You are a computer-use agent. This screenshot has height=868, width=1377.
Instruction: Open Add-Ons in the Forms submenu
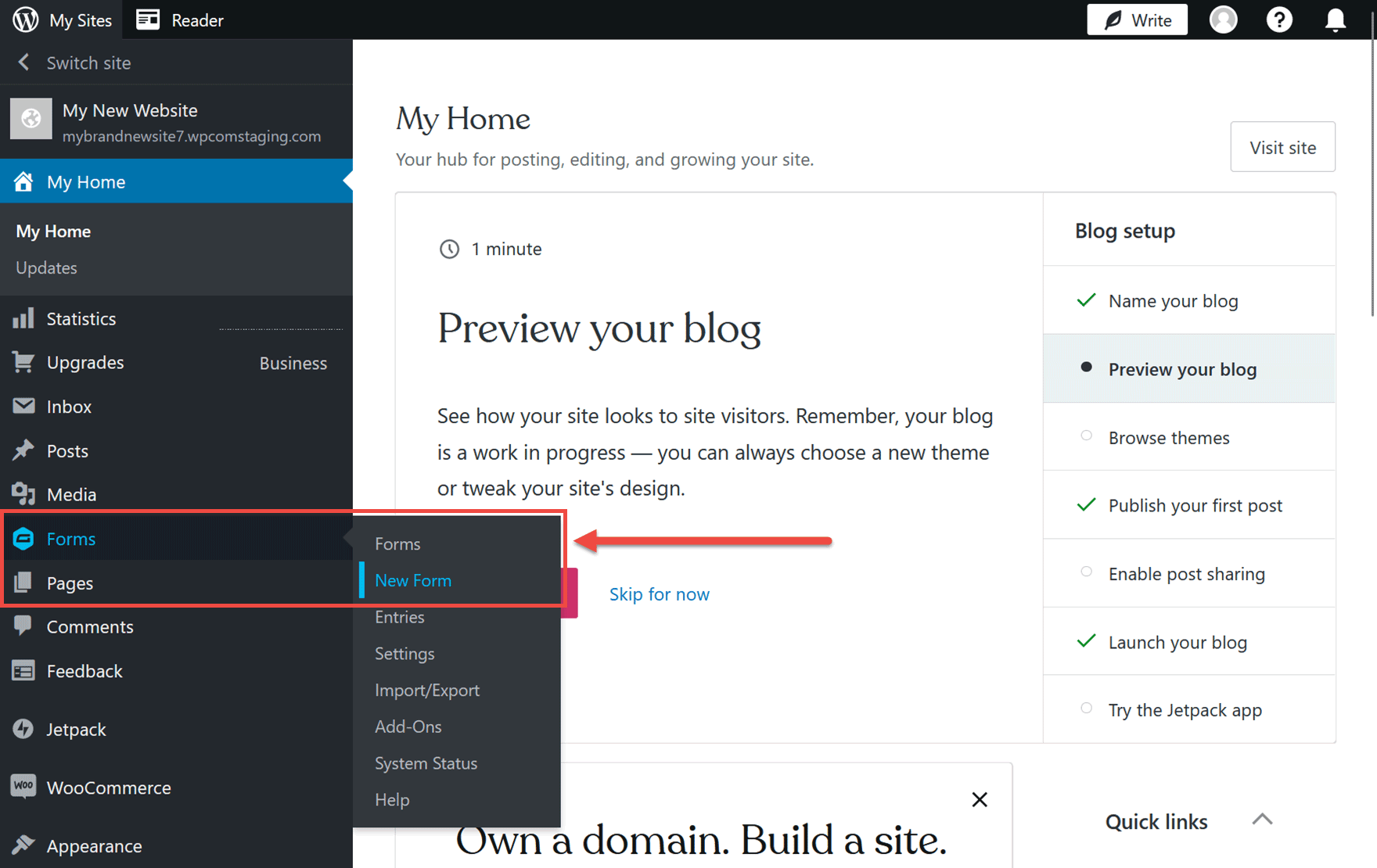click(408, 726)
